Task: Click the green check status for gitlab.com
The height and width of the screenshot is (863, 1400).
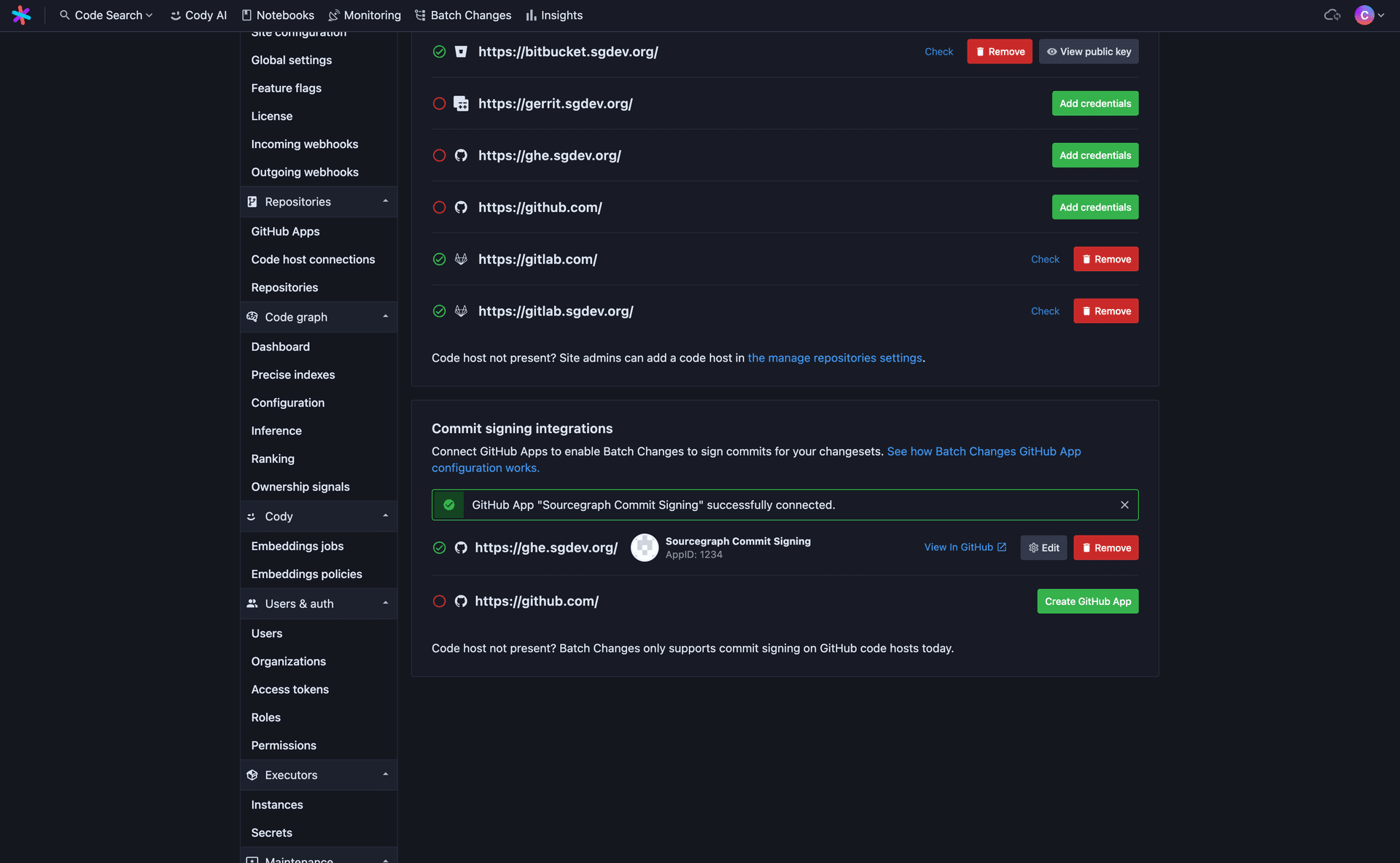Action: [439, 259]
